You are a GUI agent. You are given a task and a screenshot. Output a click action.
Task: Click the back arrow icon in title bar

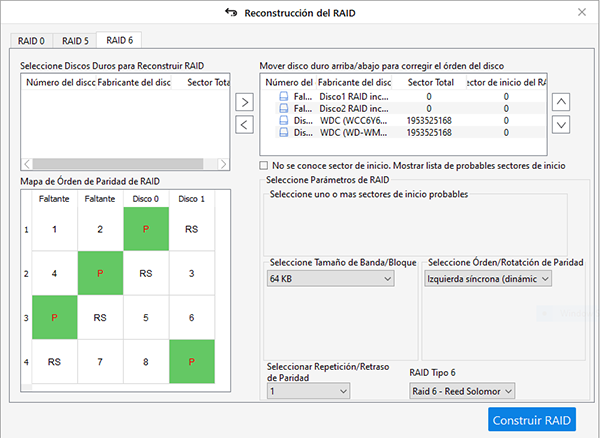point(231,13)
